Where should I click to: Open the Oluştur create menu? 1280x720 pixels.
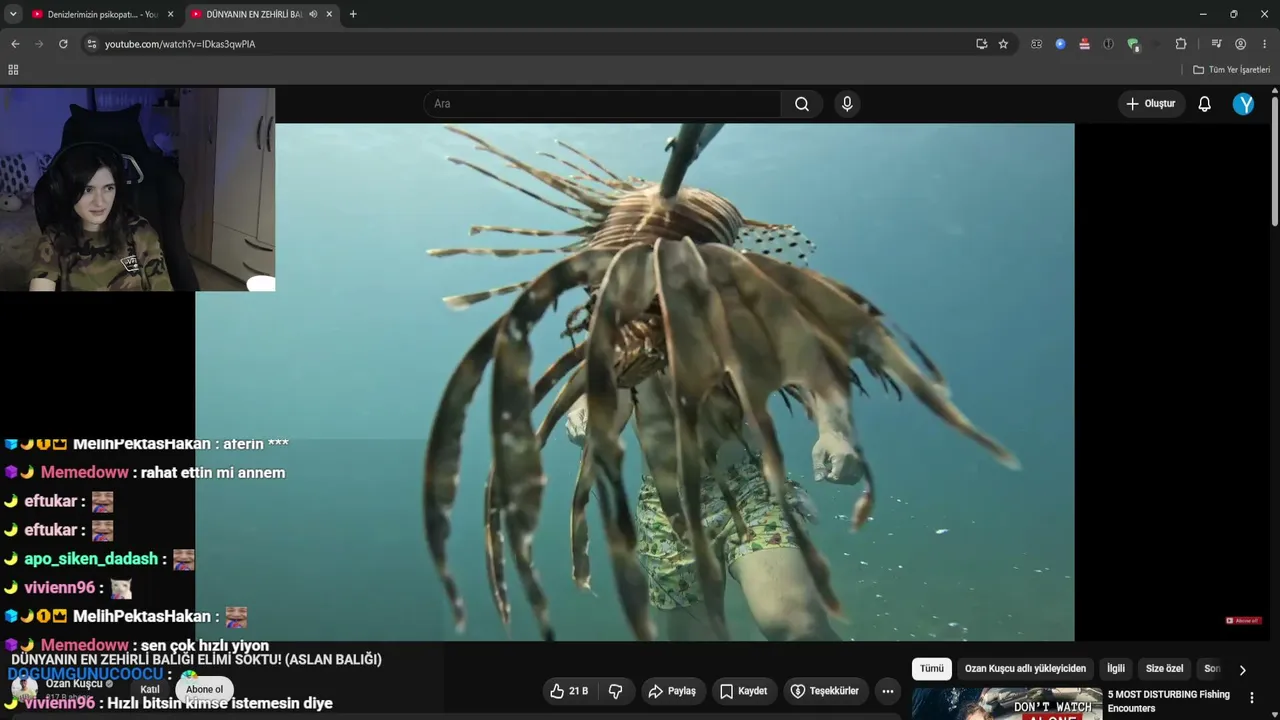(x=1151, y=104)
